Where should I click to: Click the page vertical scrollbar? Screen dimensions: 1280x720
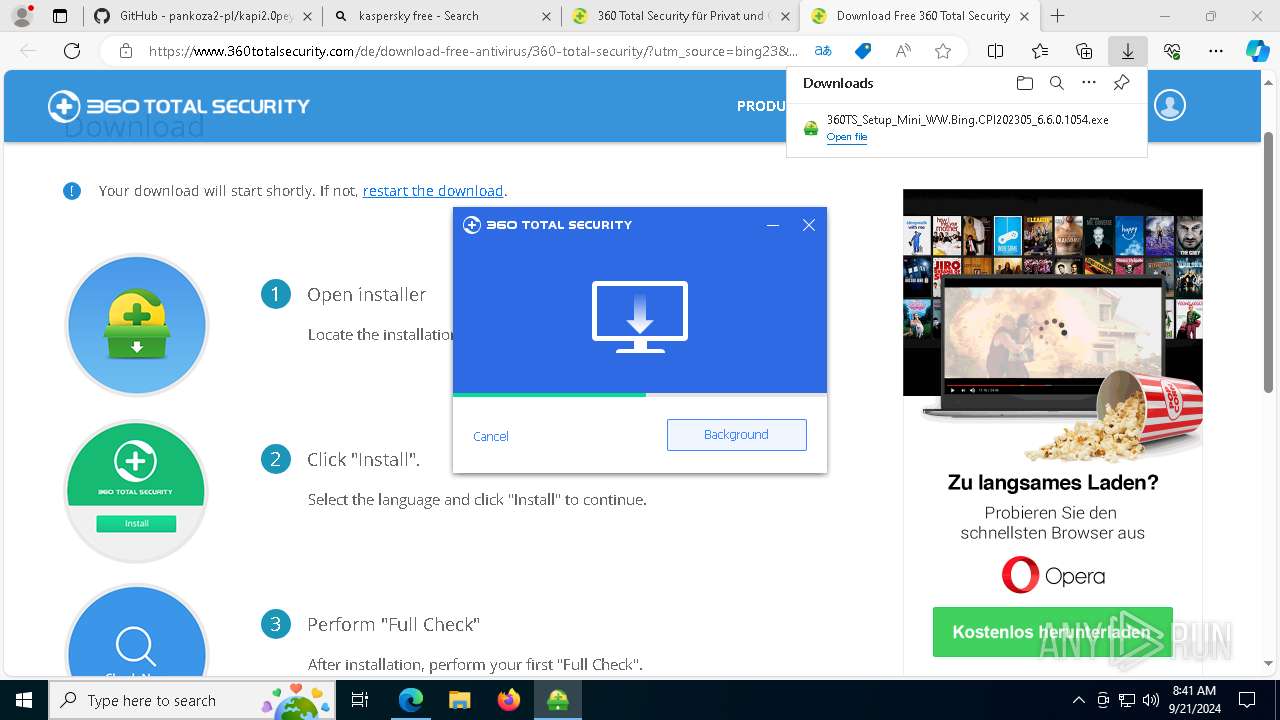(1270, 262)
